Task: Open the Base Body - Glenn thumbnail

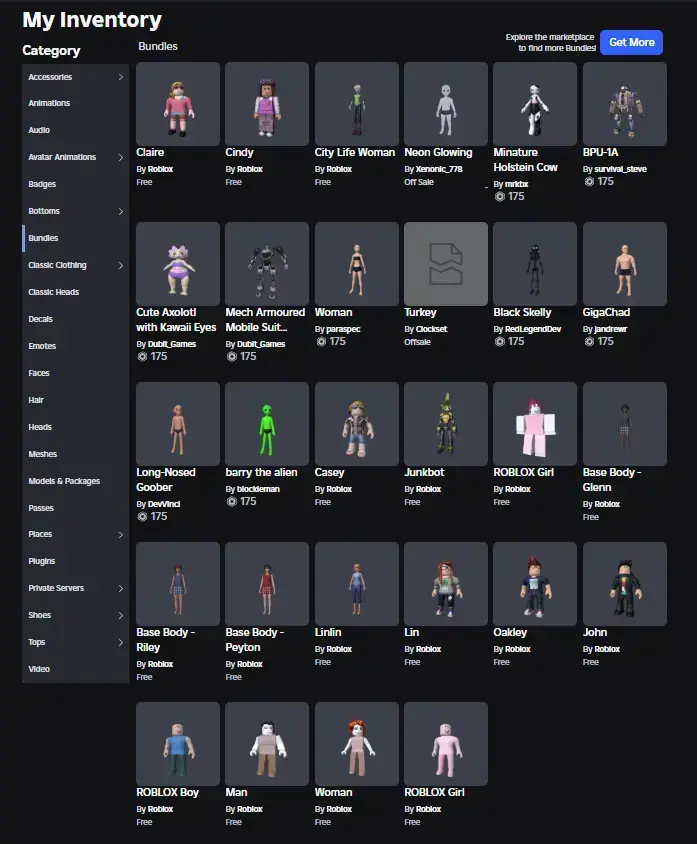Action: tap(624, 424)
